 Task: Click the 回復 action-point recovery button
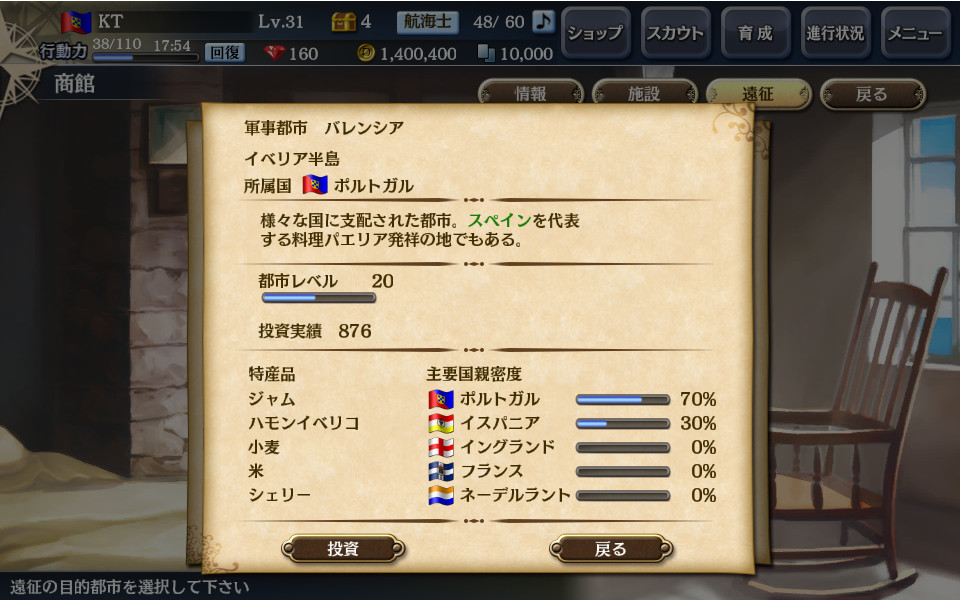225,53
